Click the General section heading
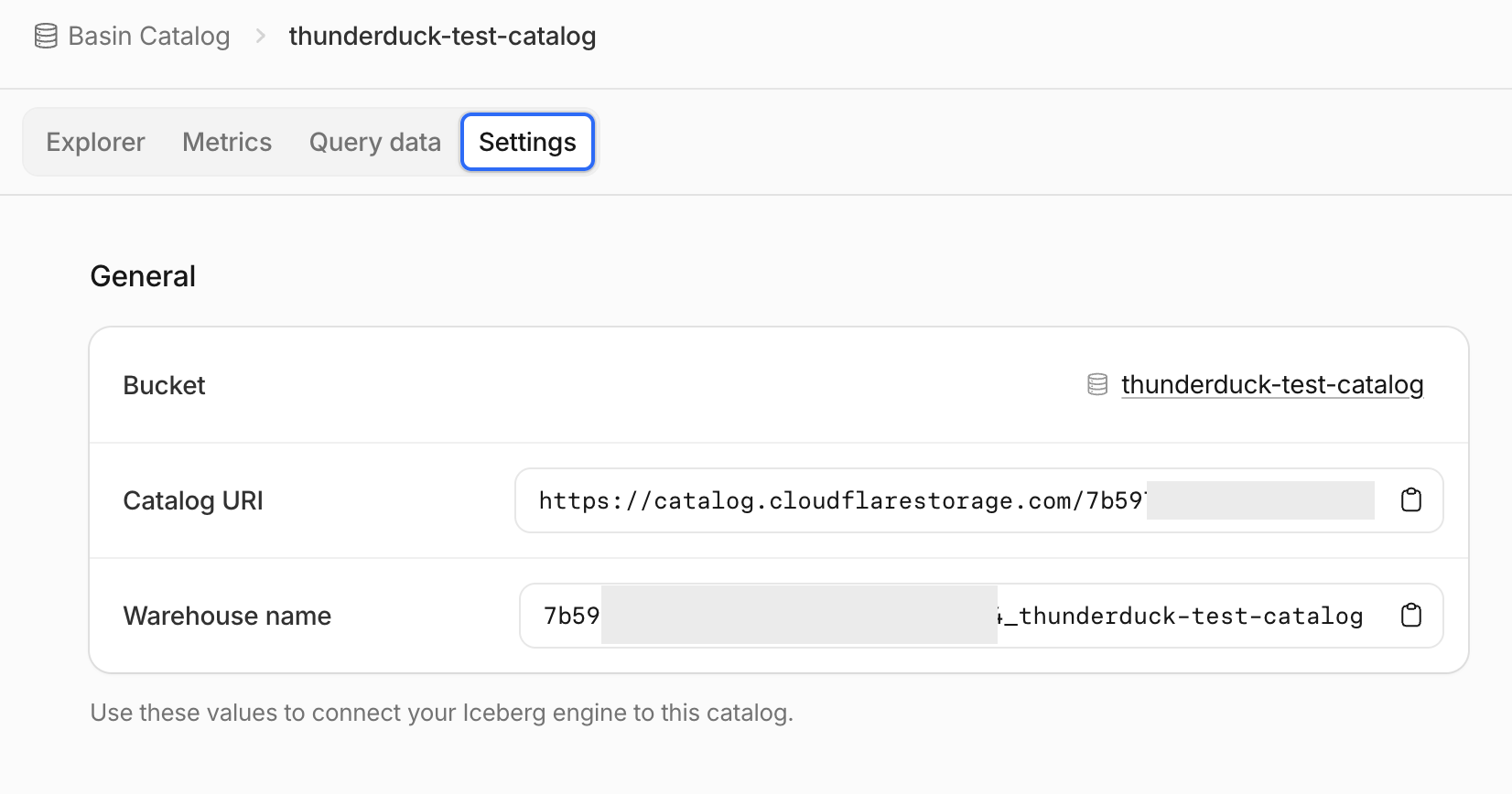The width and height of the screenshot is (1512, 794). [143, 276]
